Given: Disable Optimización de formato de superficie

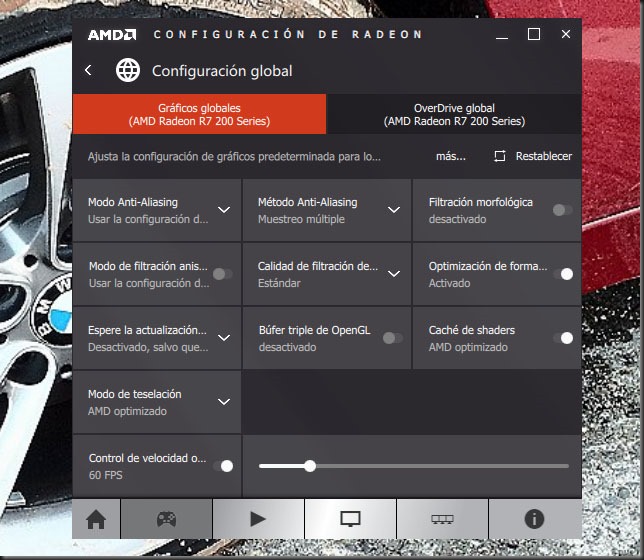Looking at the screenshot, I should [x=564, y=274].
